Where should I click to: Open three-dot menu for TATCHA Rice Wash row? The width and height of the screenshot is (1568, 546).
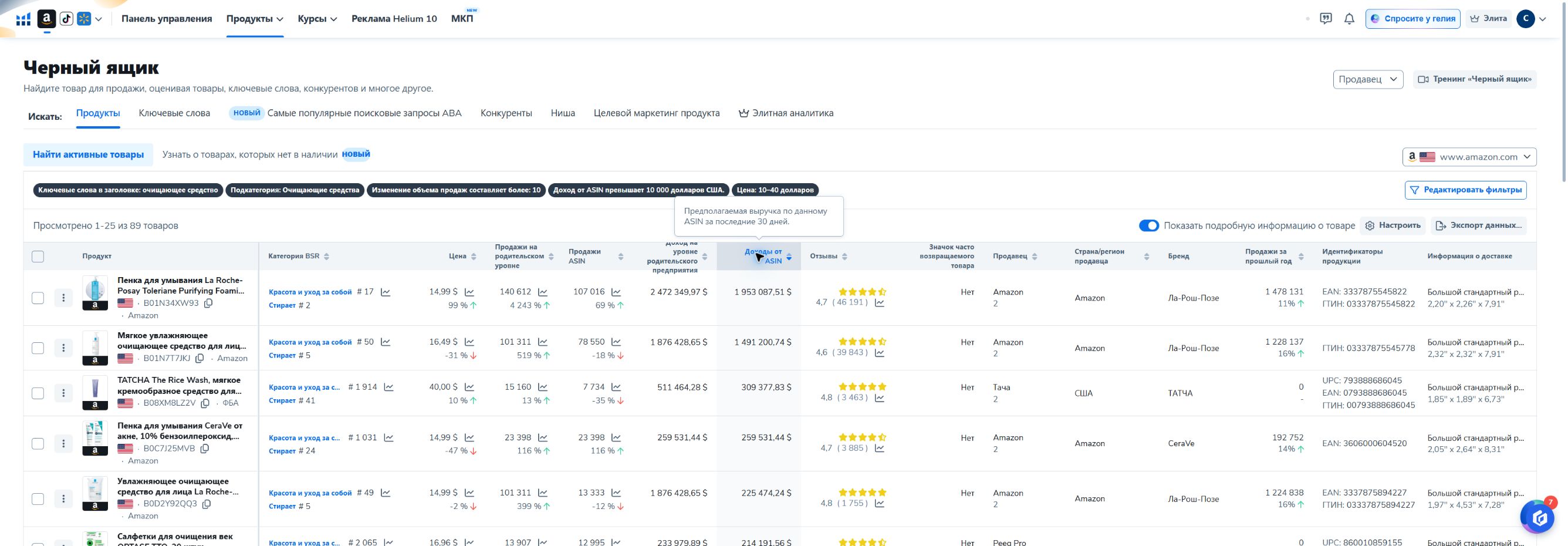(63, 393)
